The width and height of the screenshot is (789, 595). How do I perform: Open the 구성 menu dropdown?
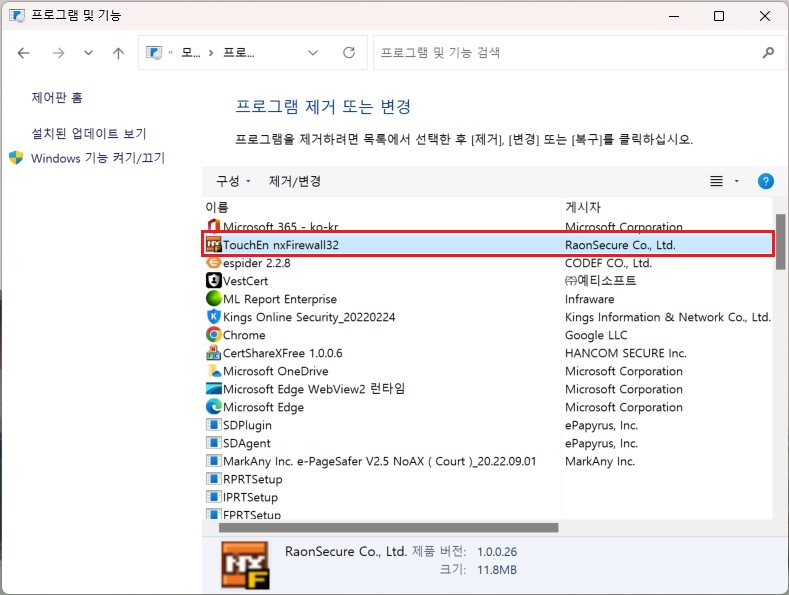[233, 181]
